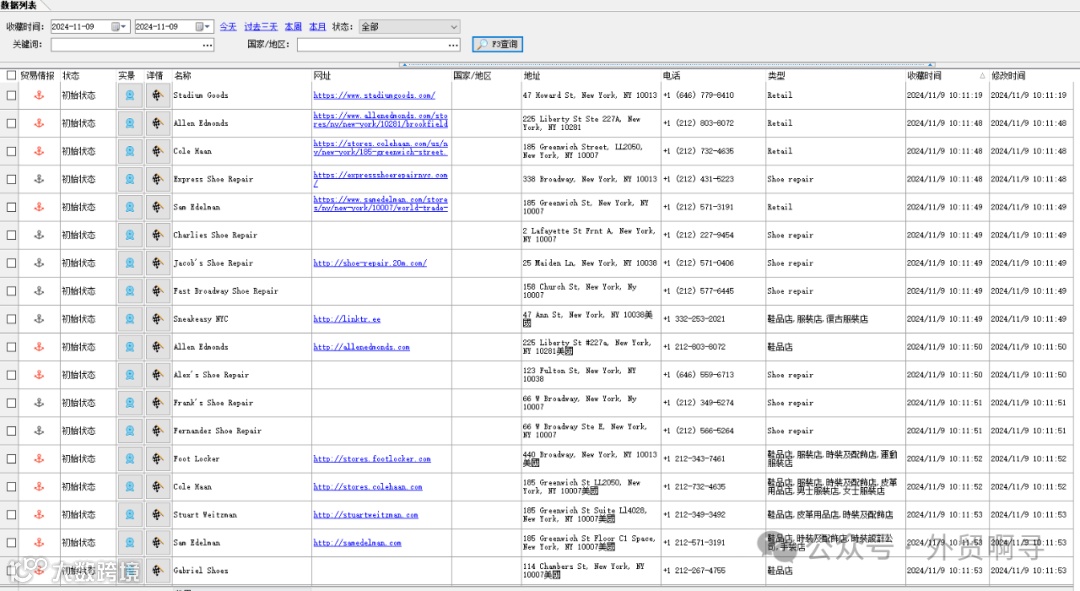Check the Alex's Shoe Repair row checkbox
The width and height of the screenshot is (1080, 591).
pos(11,375)
